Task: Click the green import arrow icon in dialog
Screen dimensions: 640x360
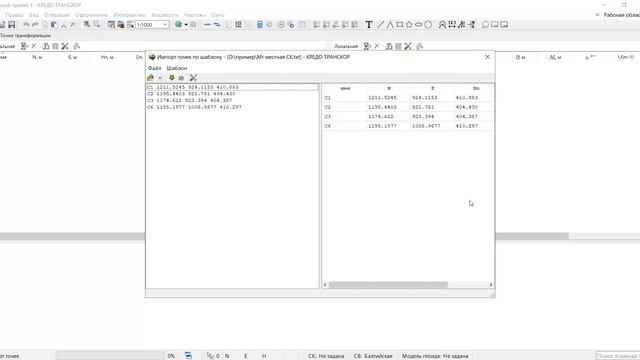Action: pos(171,78)
